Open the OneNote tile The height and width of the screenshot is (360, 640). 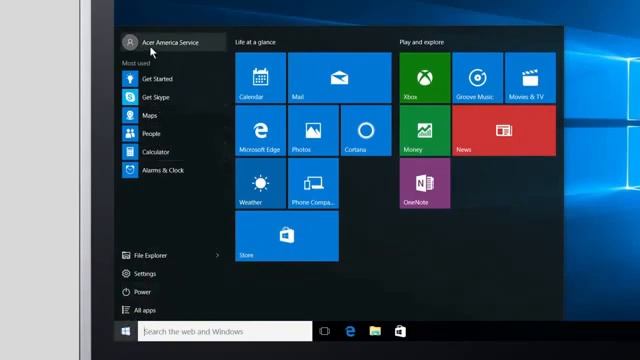425,183
